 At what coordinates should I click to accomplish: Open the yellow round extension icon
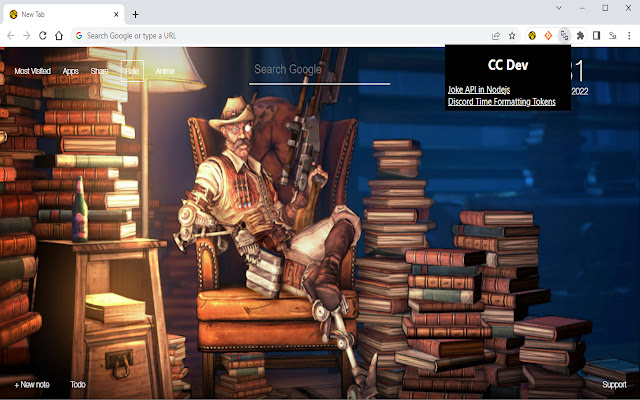[532, 36]
